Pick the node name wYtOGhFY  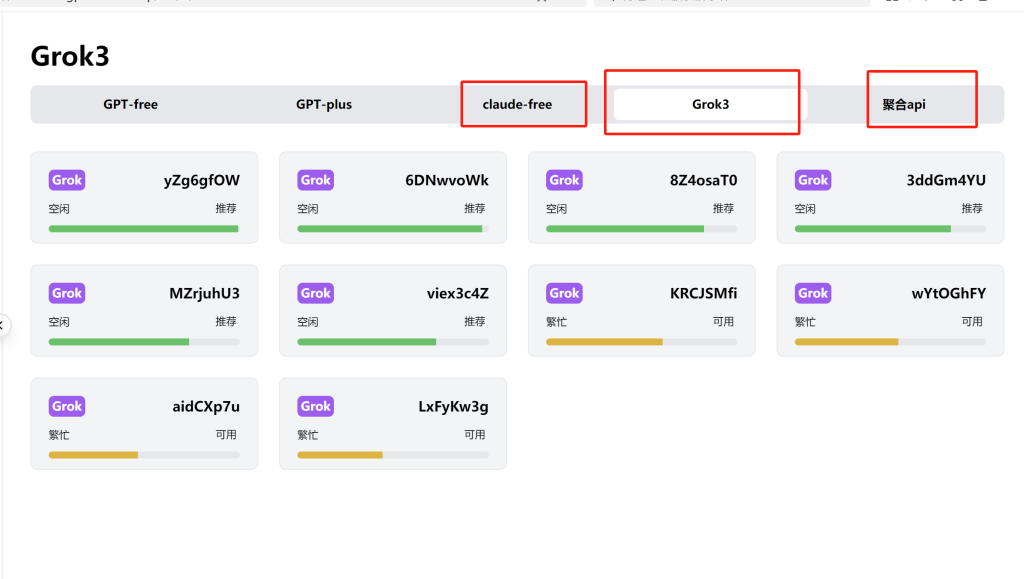click(949, 293)
